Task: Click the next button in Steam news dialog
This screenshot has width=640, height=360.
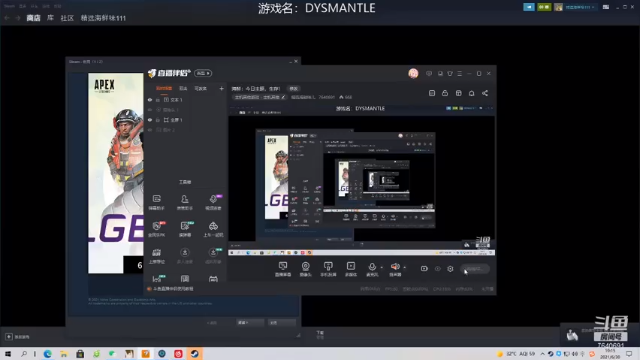Action: pos(250,322)
